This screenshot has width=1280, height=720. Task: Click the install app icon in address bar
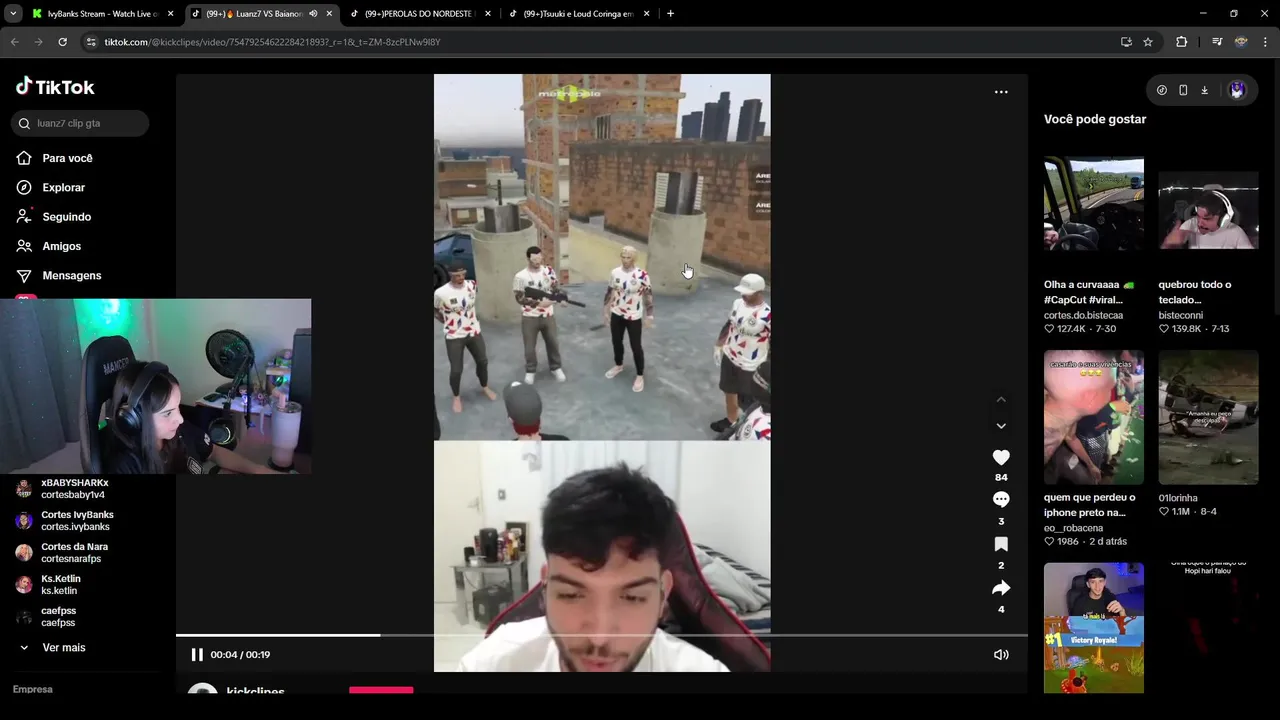1126,42
